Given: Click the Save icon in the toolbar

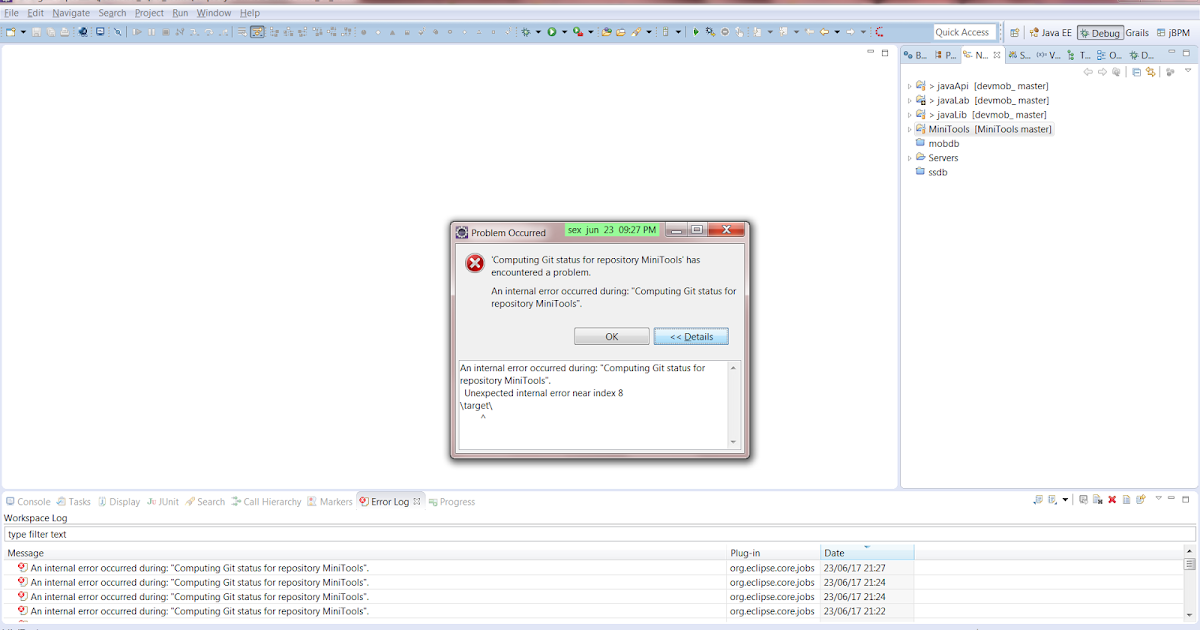Looking at the screenshot, I should [36, 31].
